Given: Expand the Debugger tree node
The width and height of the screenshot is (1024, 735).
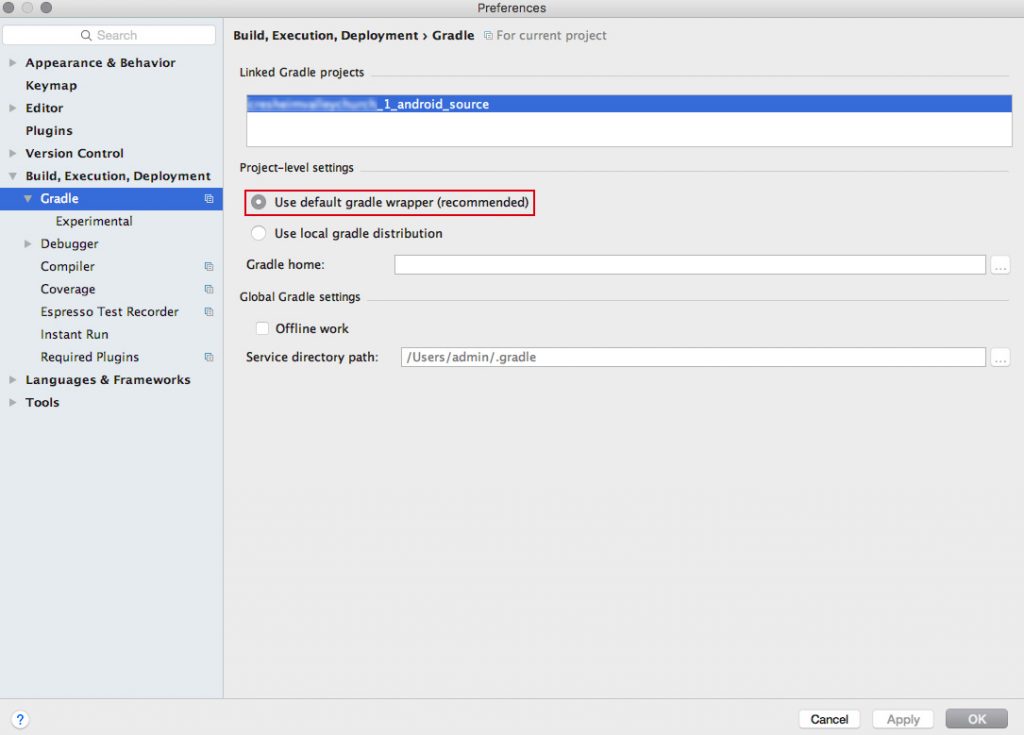Looking at the screenshot, I should tap(28, 244).
